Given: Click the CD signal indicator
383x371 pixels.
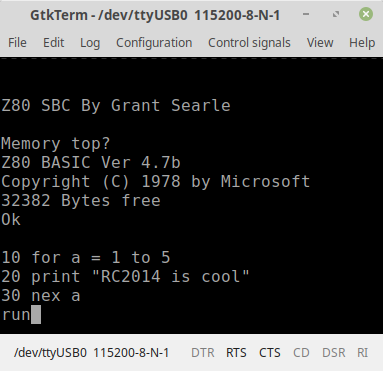Looking at the screenshot, I should coord(301,353).
